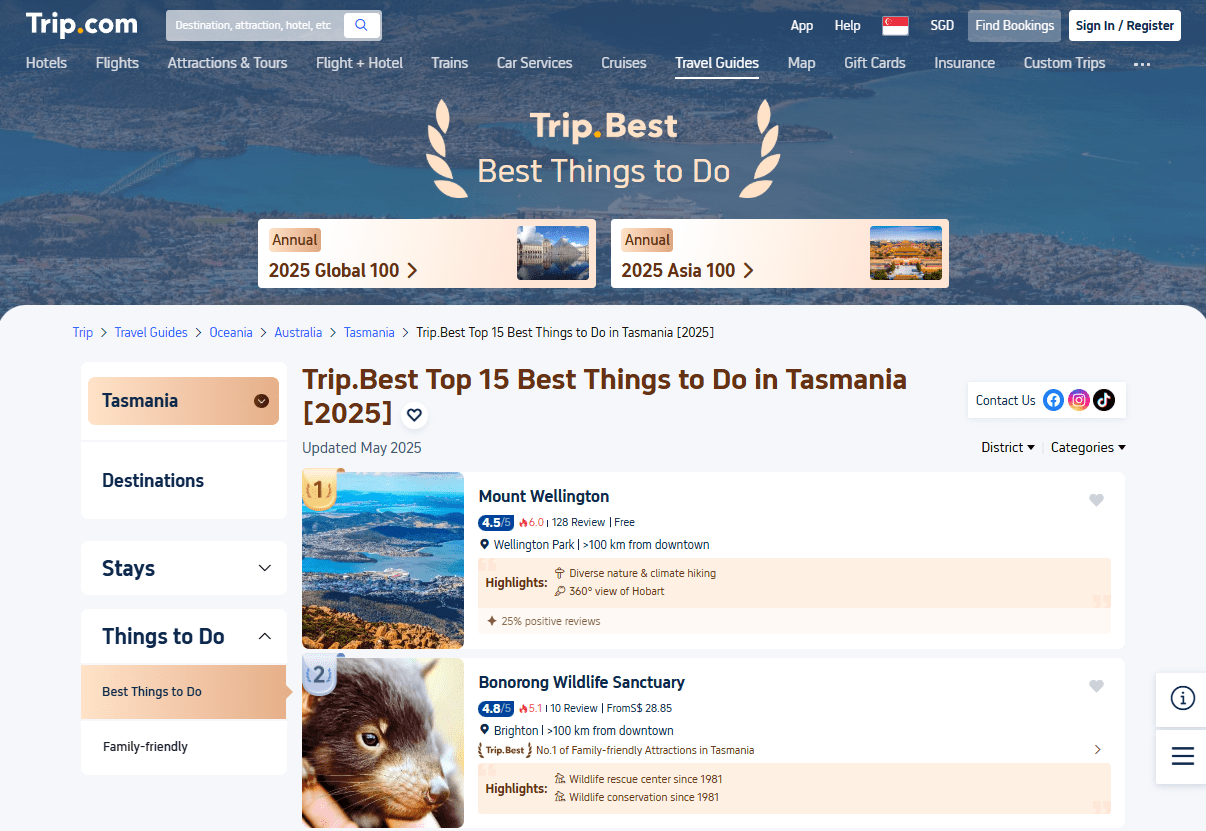Open the Instagram contact icon

pyautogui.click(x=1078, y=400)
